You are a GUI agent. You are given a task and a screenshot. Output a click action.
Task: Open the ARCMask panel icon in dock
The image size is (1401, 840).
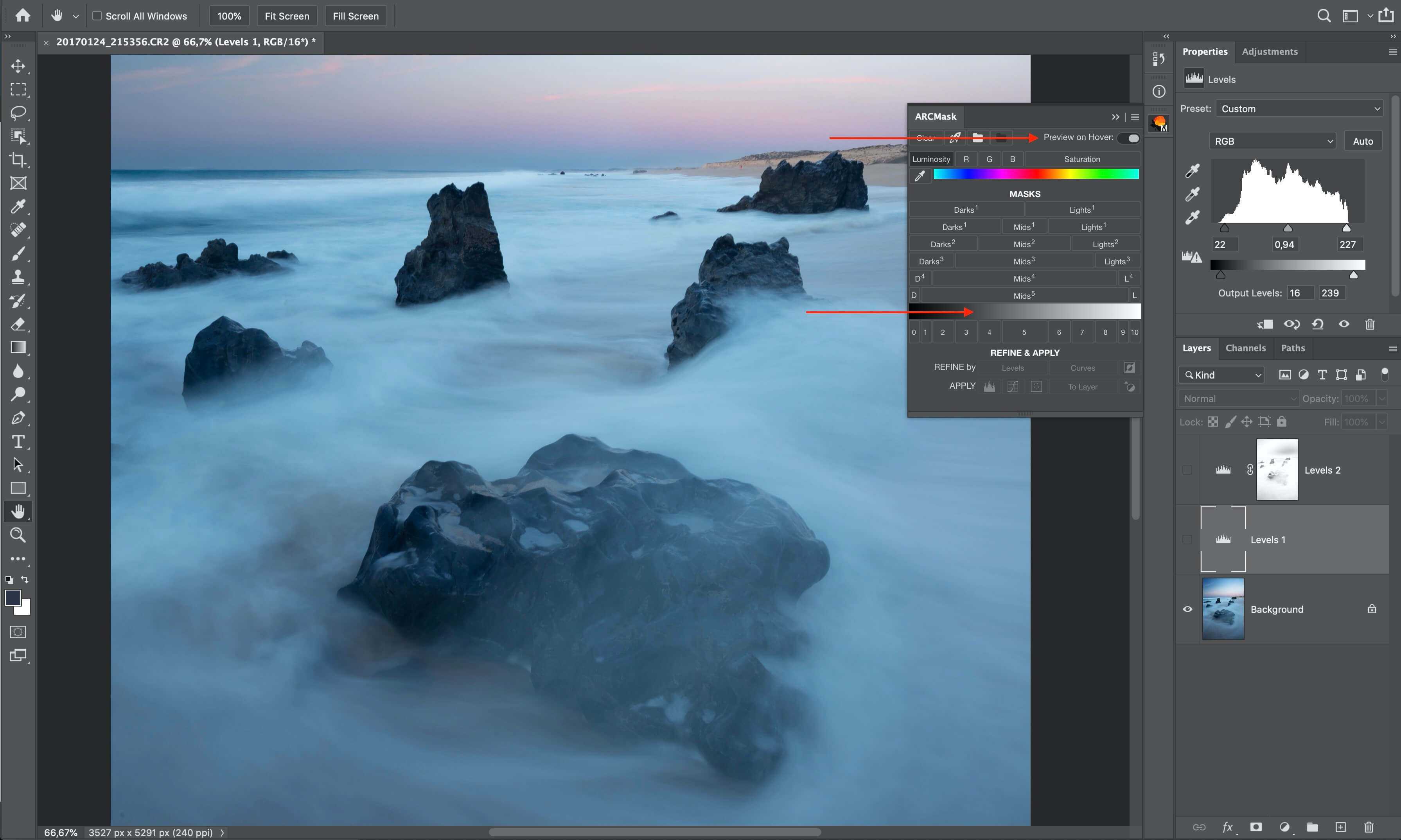[1159, 123]
